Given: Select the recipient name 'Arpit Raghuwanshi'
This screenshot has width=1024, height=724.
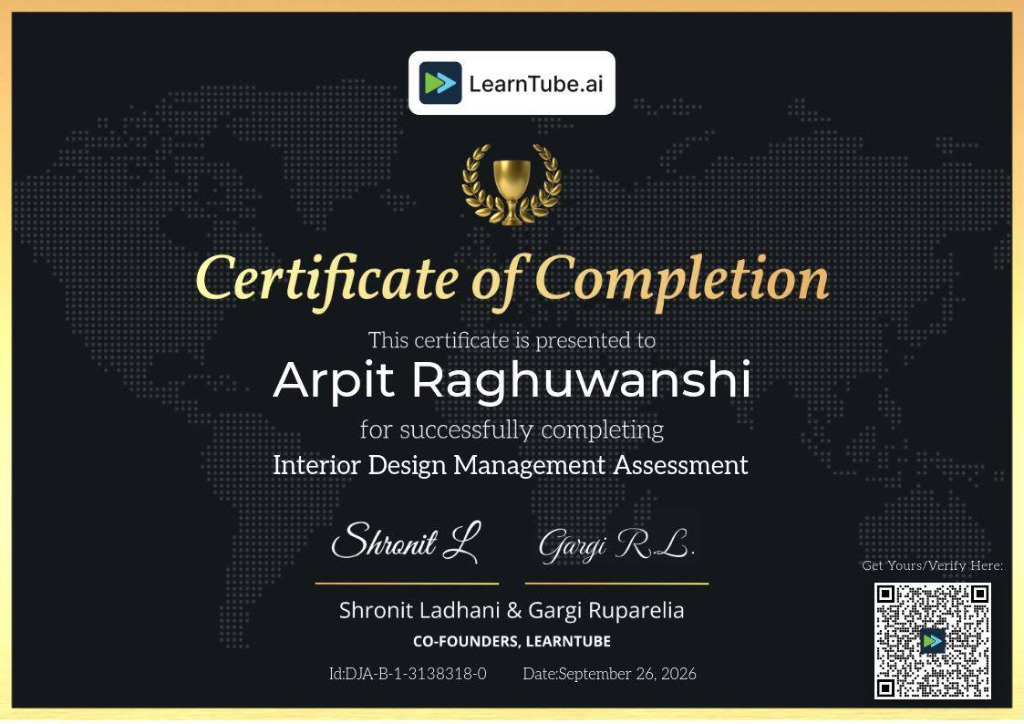Looking at the screenshot, I should pyautogui.click(x=512, y=381).
